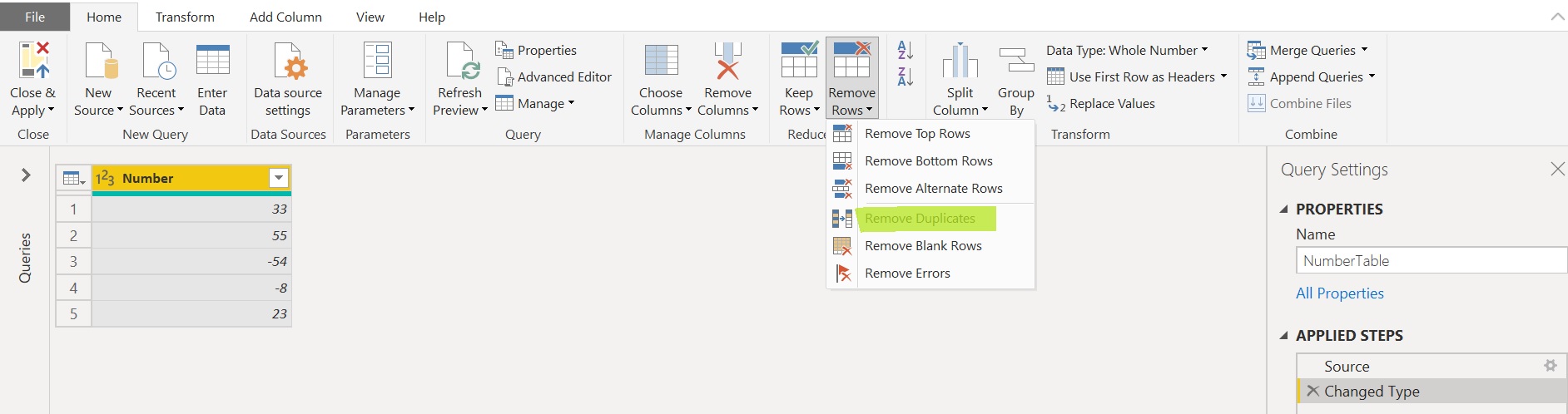1568x414 pixels.
Task: Switch to the Home tab
Action: (104, 17)
